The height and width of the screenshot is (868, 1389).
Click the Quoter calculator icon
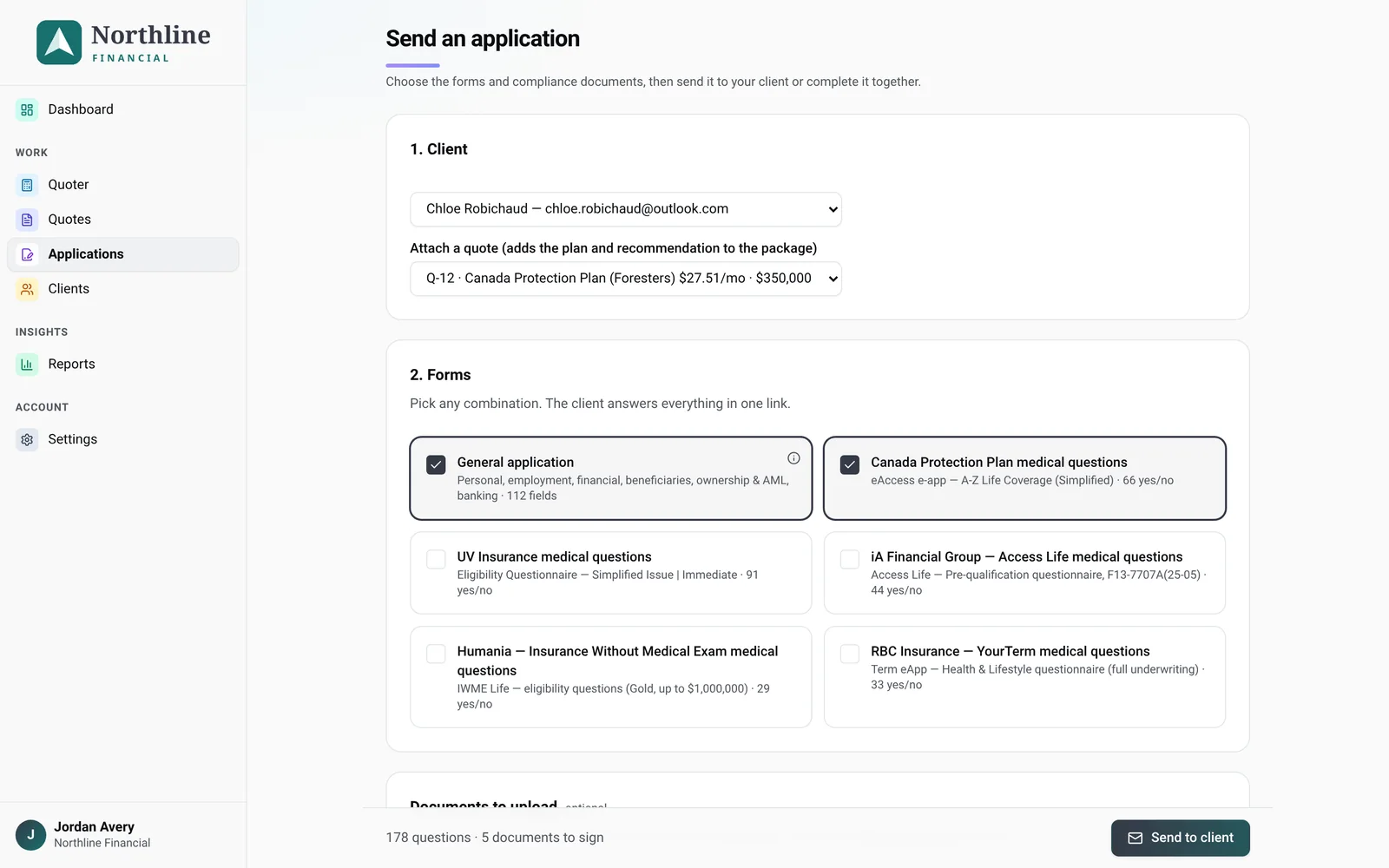[27, 185]
